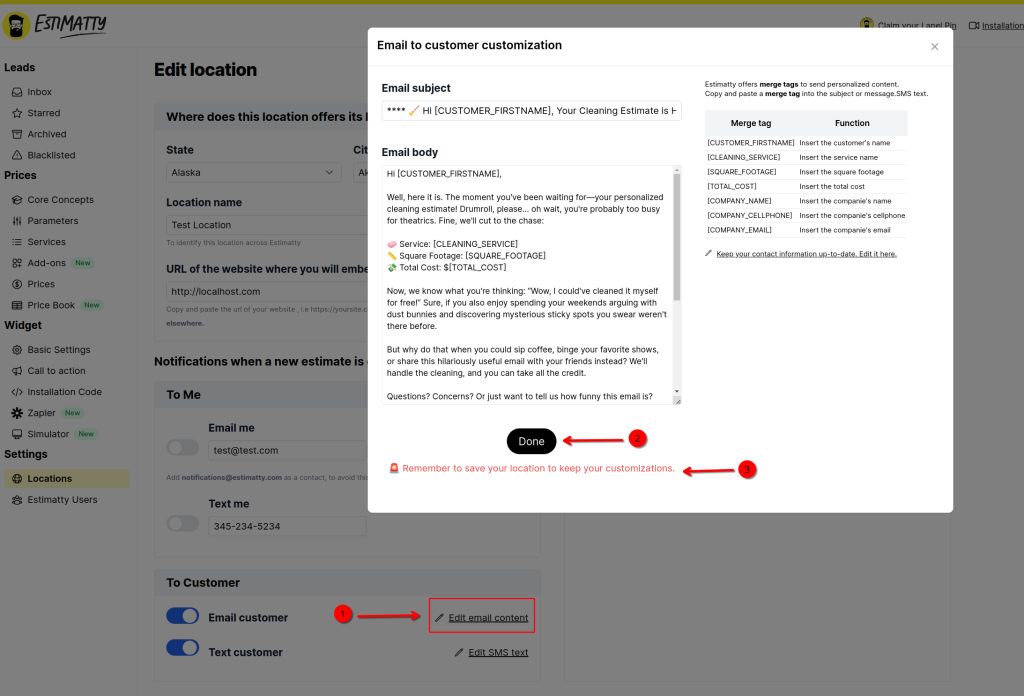The height and width of the screenshot is (696, 1024).
Task: Open the Locations settings page
Action: coord(67,479)
